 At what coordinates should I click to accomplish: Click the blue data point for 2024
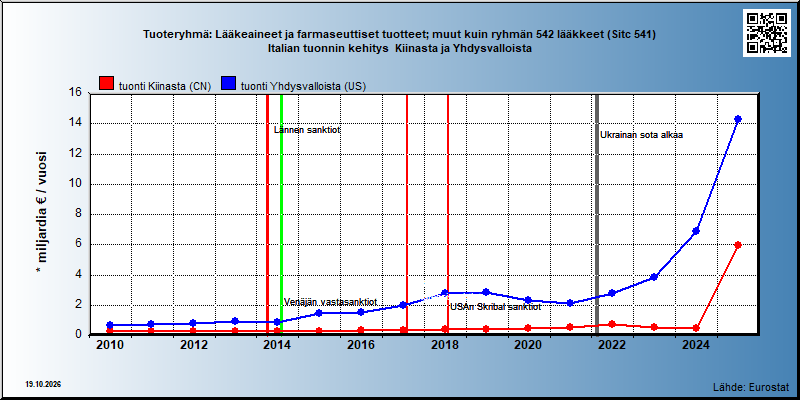pos(696,231)
